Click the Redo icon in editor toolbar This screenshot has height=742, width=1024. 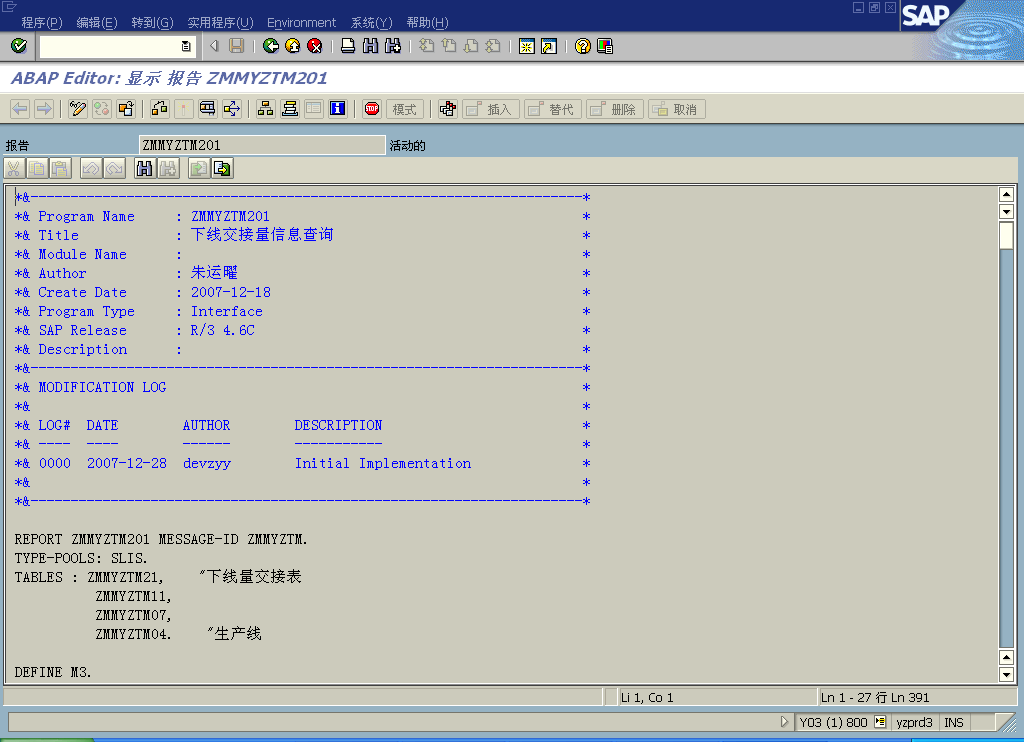114,169
